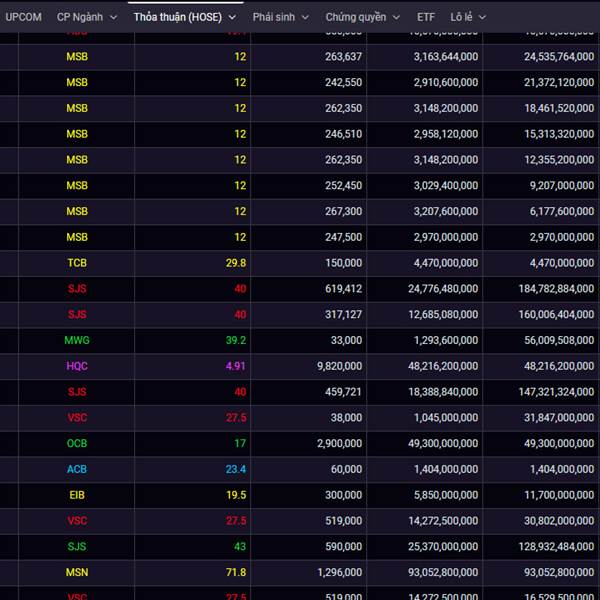Click cumulative value 128,932,484,000
This screenshot has height=600, width=600.
coord(556,546)
